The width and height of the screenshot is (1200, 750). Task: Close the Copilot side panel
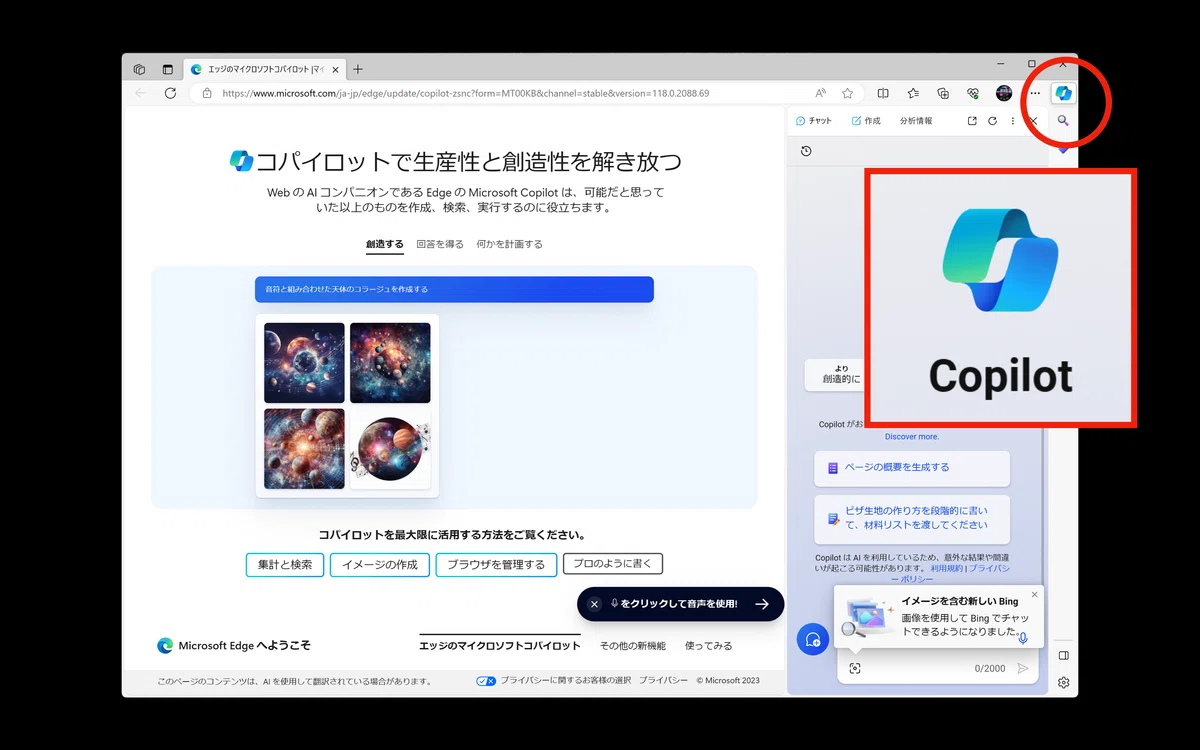pyautogui.click(x=1033, y=121)
